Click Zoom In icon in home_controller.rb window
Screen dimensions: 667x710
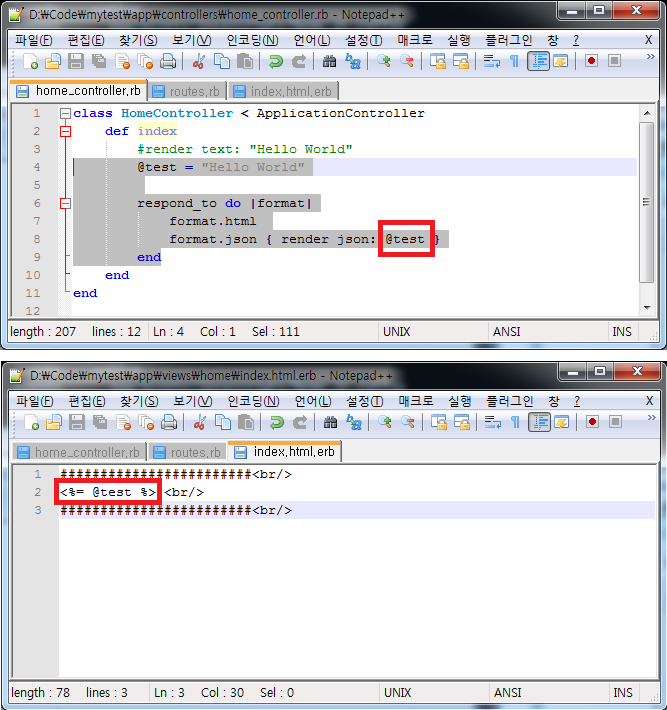[384, 61]
